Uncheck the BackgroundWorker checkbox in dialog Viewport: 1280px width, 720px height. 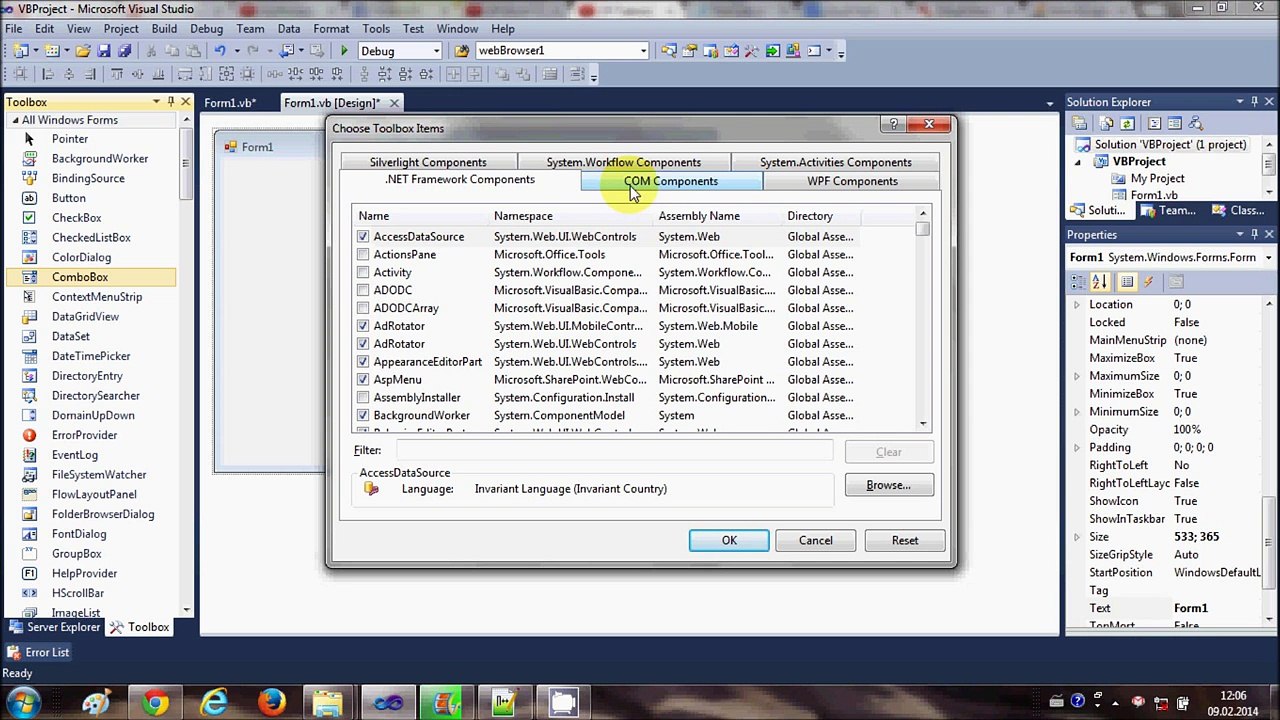tap(363, 416)
